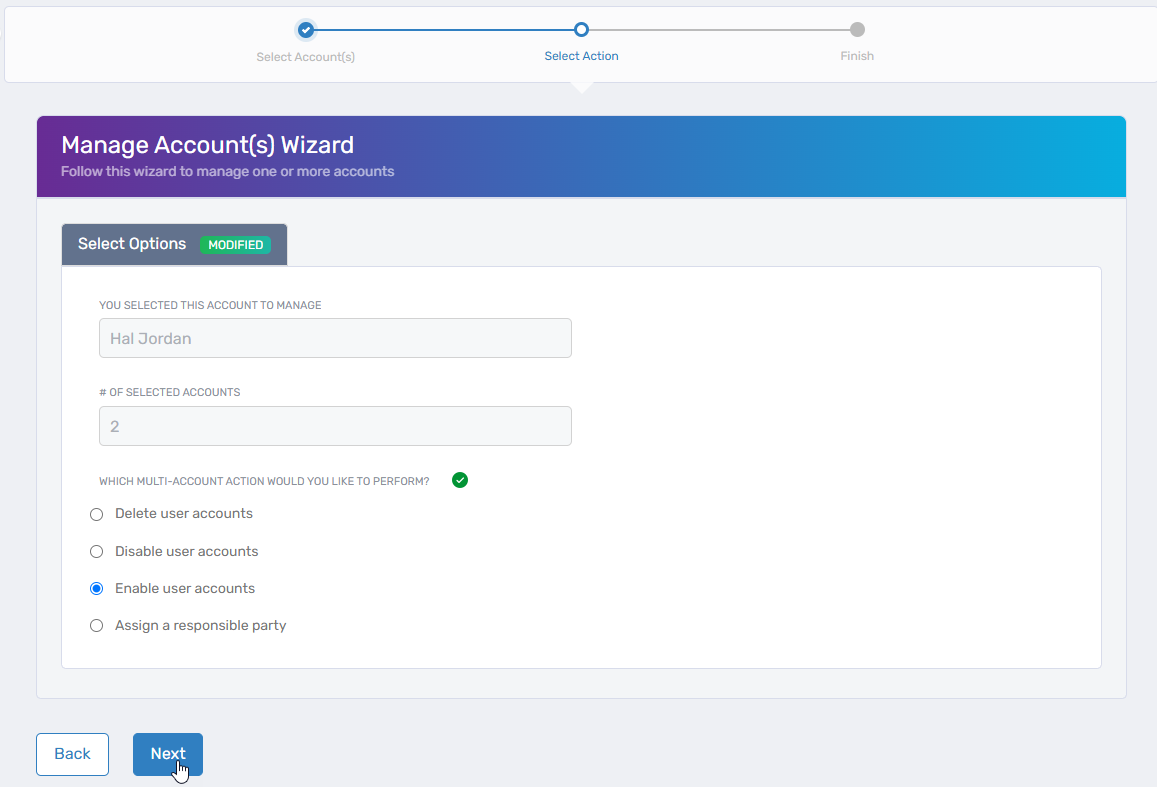The image size is (1157, 787).
Task: Click the Select Action step circle indicator
Action: tap(581, 29)
